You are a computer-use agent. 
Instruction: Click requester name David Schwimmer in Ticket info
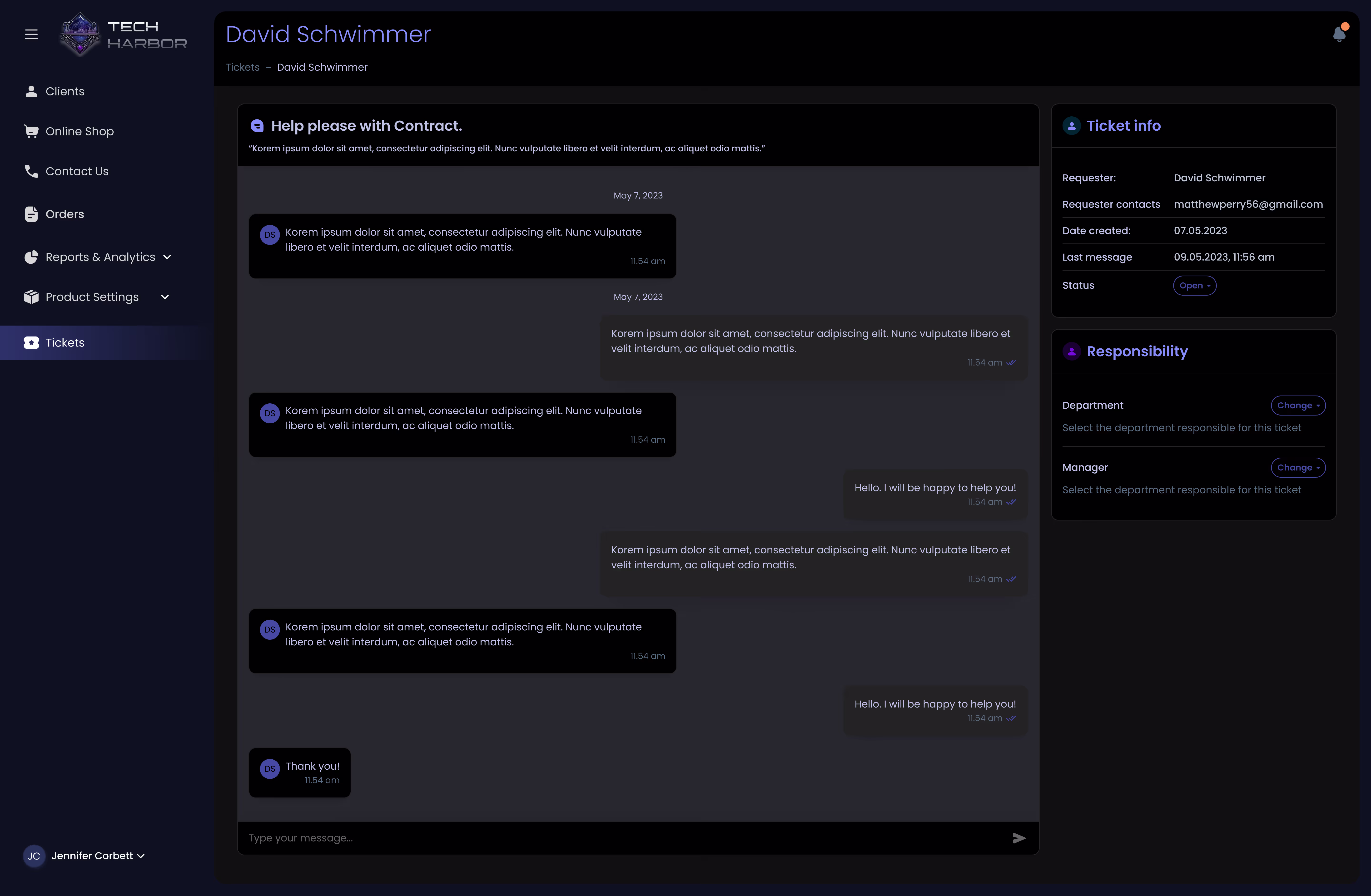click(x=1219, y=178)
